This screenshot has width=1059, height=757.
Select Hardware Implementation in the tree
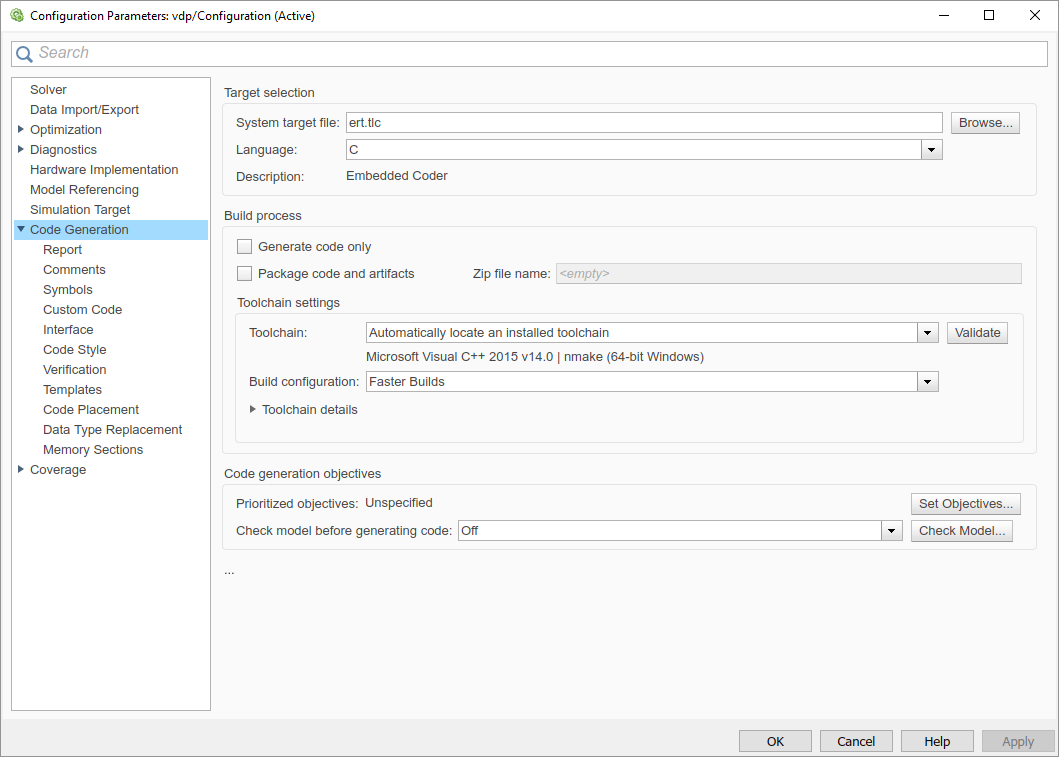pyautogui.click(x=104, y=169)
